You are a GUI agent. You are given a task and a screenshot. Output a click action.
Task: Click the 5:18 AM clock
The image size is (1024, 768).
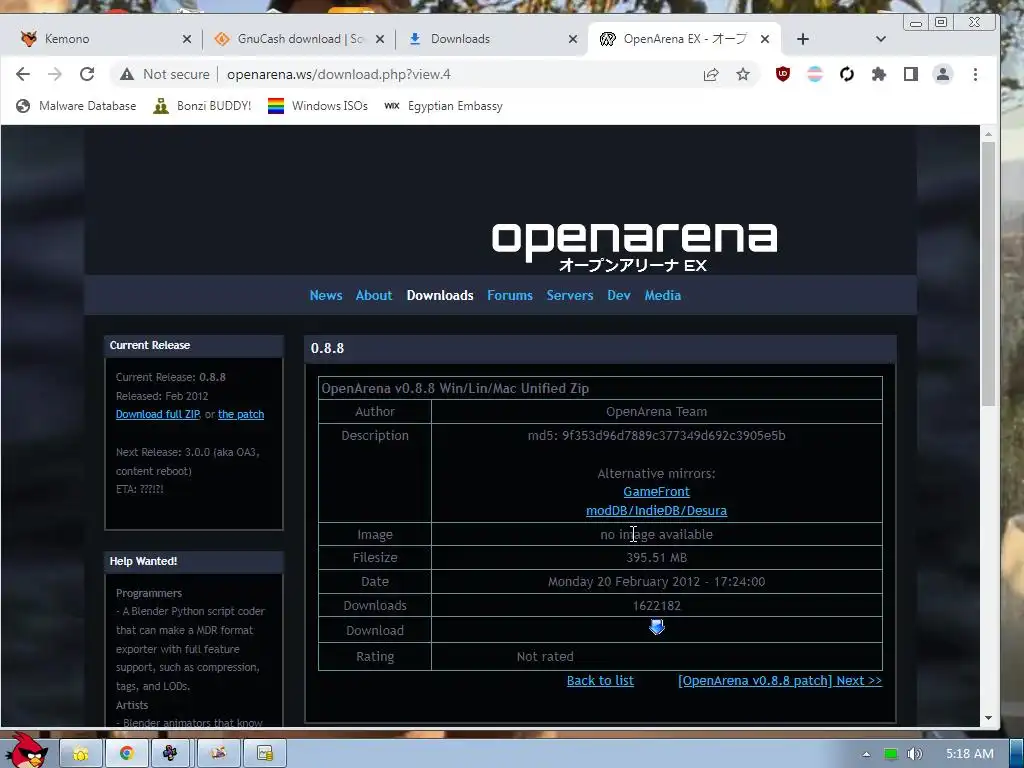click(970, 754)
